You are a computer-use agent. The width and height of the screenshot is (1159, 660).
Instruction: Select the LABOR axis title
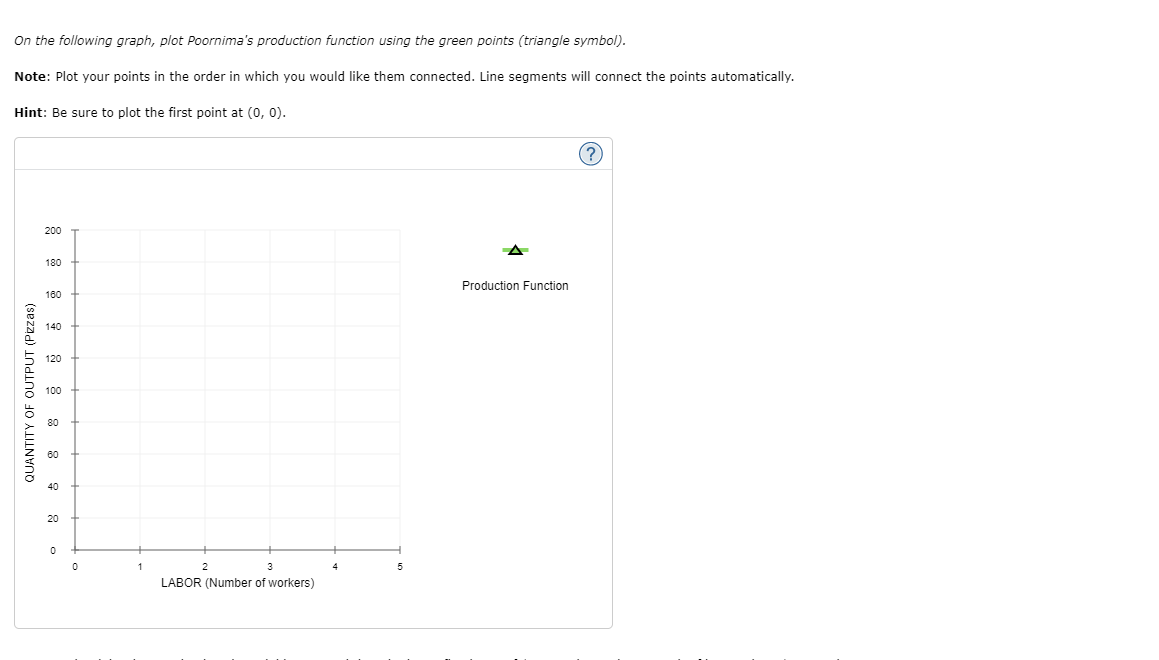(x=240, y=583)
